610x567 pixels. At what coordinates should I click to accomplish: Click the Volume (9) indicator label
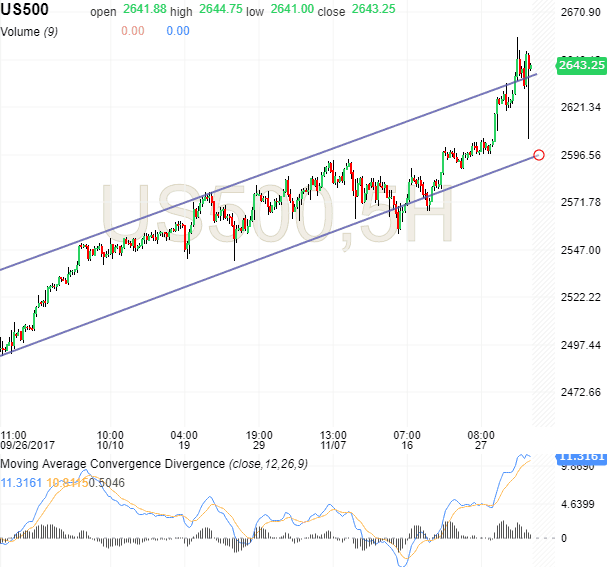(34, 31)
